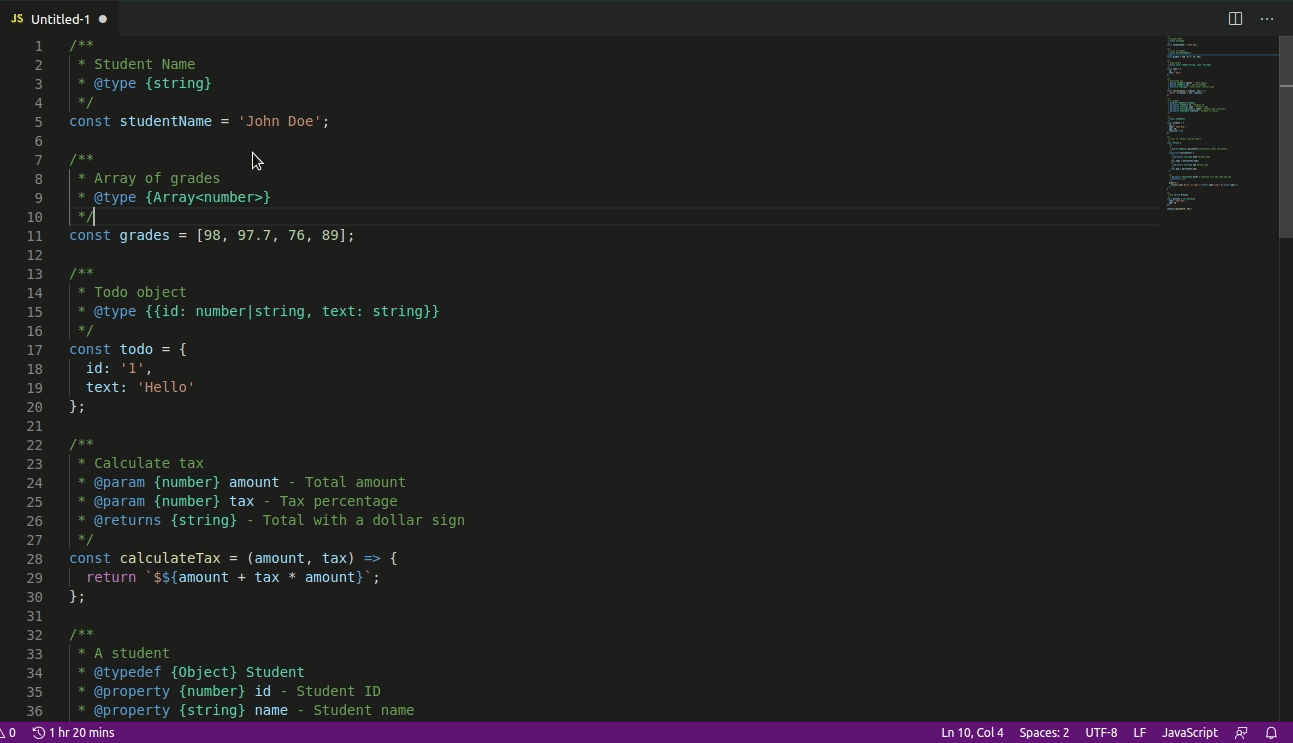Click the 'Array of grades' comment
1293x743 pixels.
tap(157, 178)
